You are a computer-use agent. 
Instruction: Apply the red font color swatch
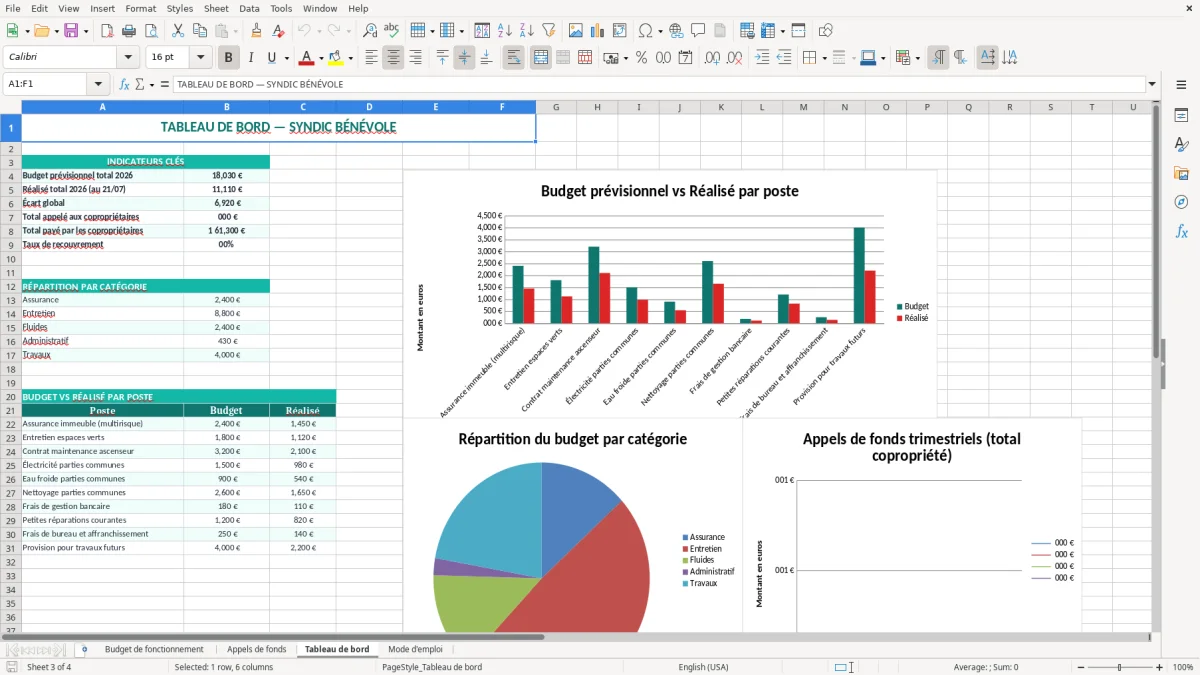pos(306,58)
